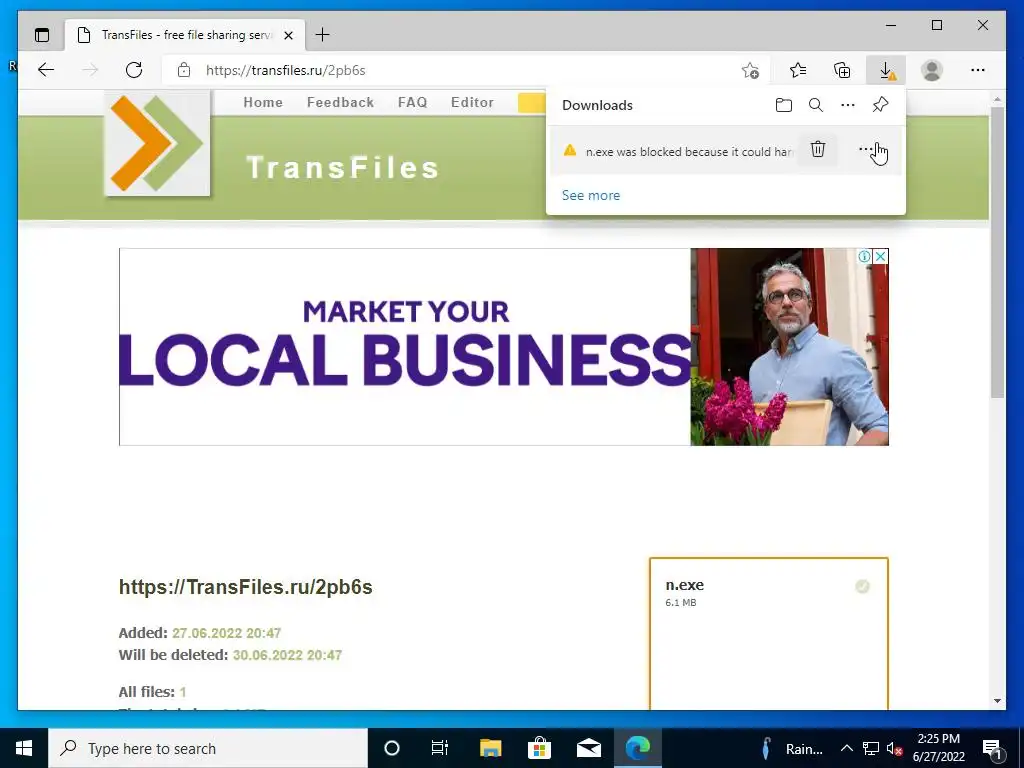Image resolution: width=1024 pixels, height=768 pixels.
Task: Open File Explorer from taskbar
Action: tap(490, 748)
